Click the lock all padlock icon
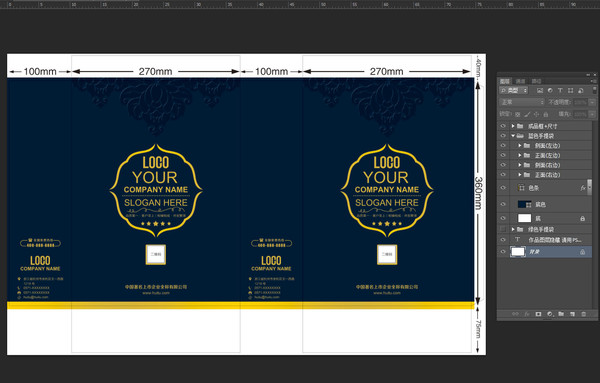The image size is (600, 383). coord(546,114)
